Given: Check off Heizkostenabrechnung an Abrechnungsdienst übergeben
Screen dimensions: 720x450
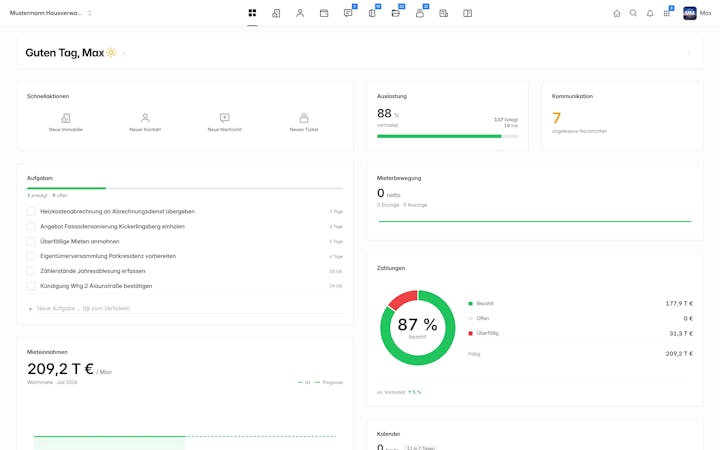Looking at the screenshot, I should pos(31,212).
